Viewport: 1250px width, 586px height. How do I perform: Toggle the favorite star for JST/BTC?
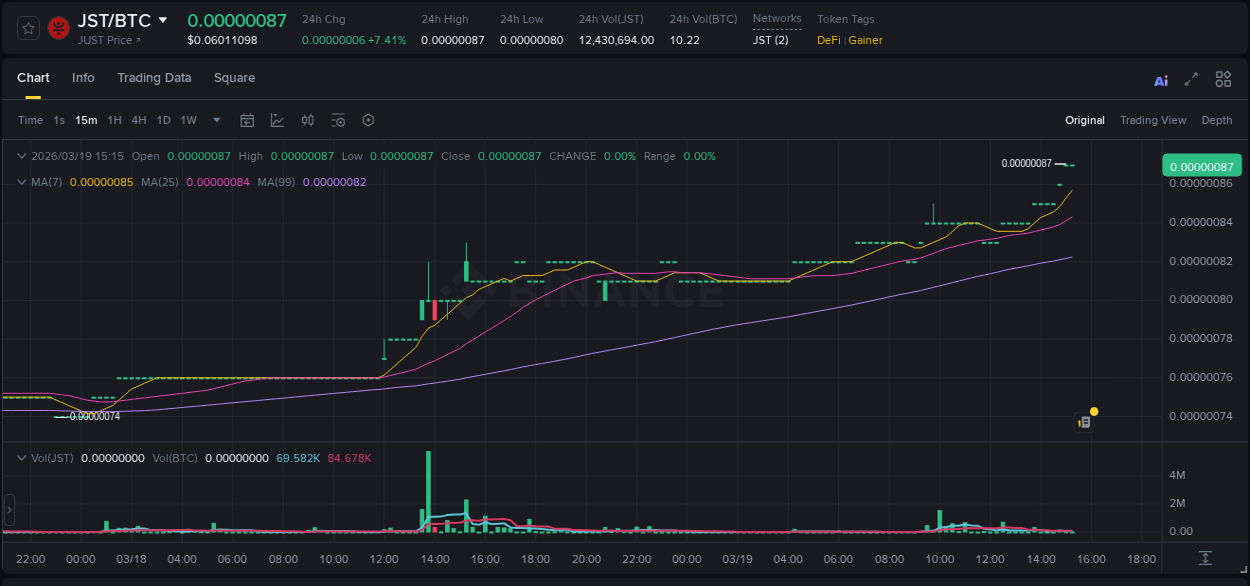click(x=27, y=27)
